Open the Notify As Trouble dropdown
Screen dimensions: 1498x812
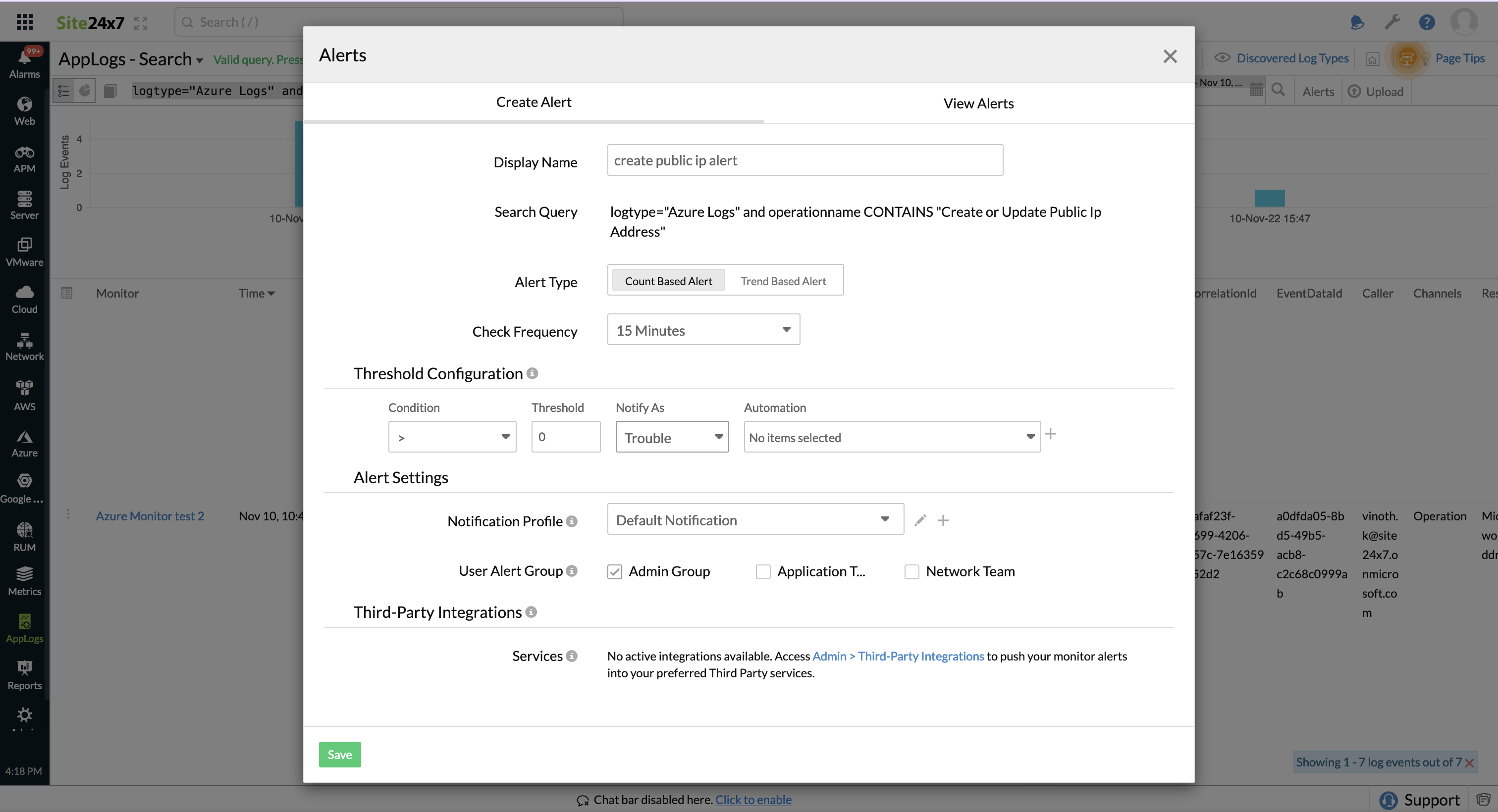click(x=672, y=437)
